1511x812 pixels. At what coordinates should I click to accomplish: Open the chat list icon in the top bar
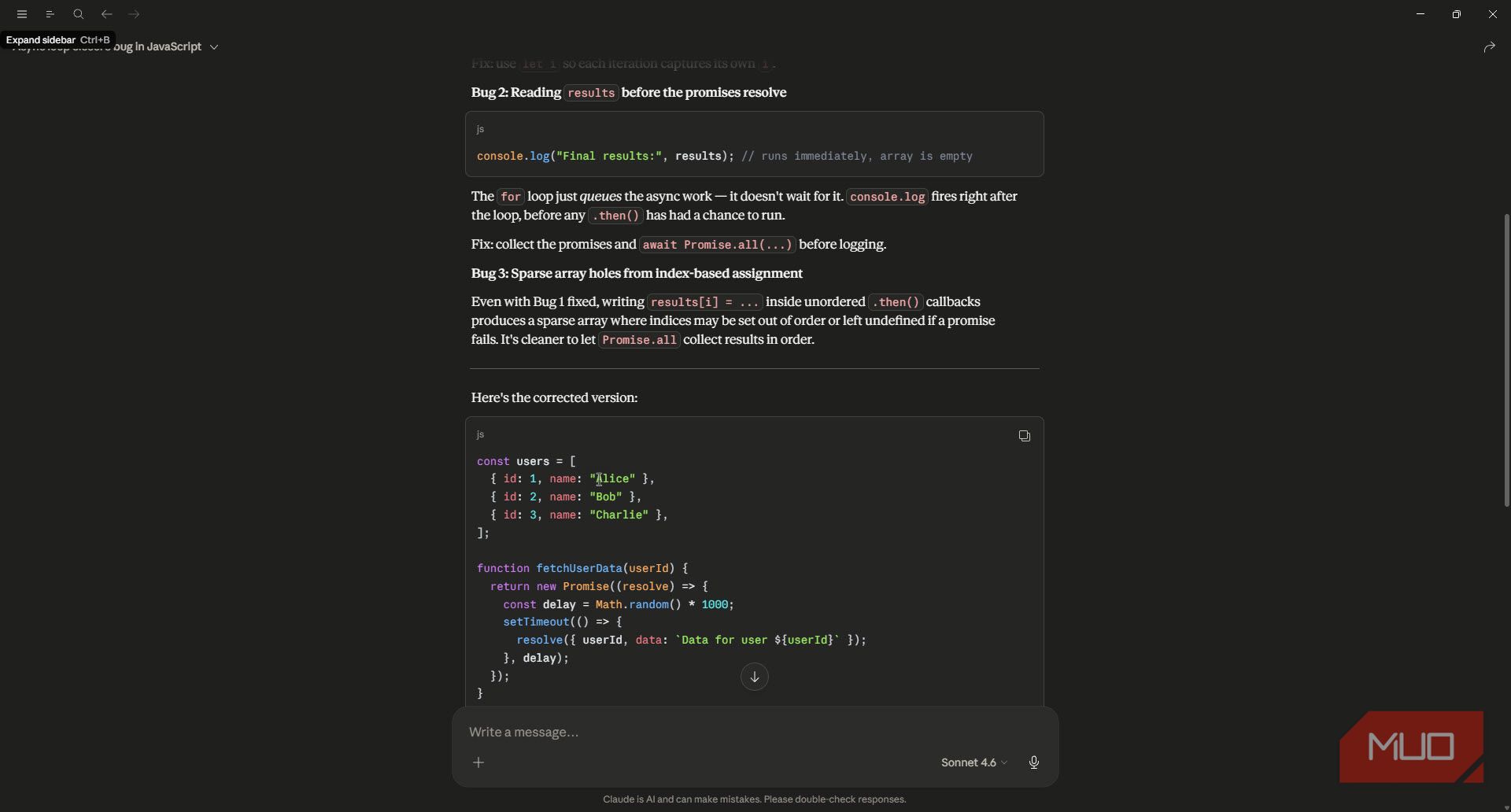pyautogui.click(x=50, y=14)
